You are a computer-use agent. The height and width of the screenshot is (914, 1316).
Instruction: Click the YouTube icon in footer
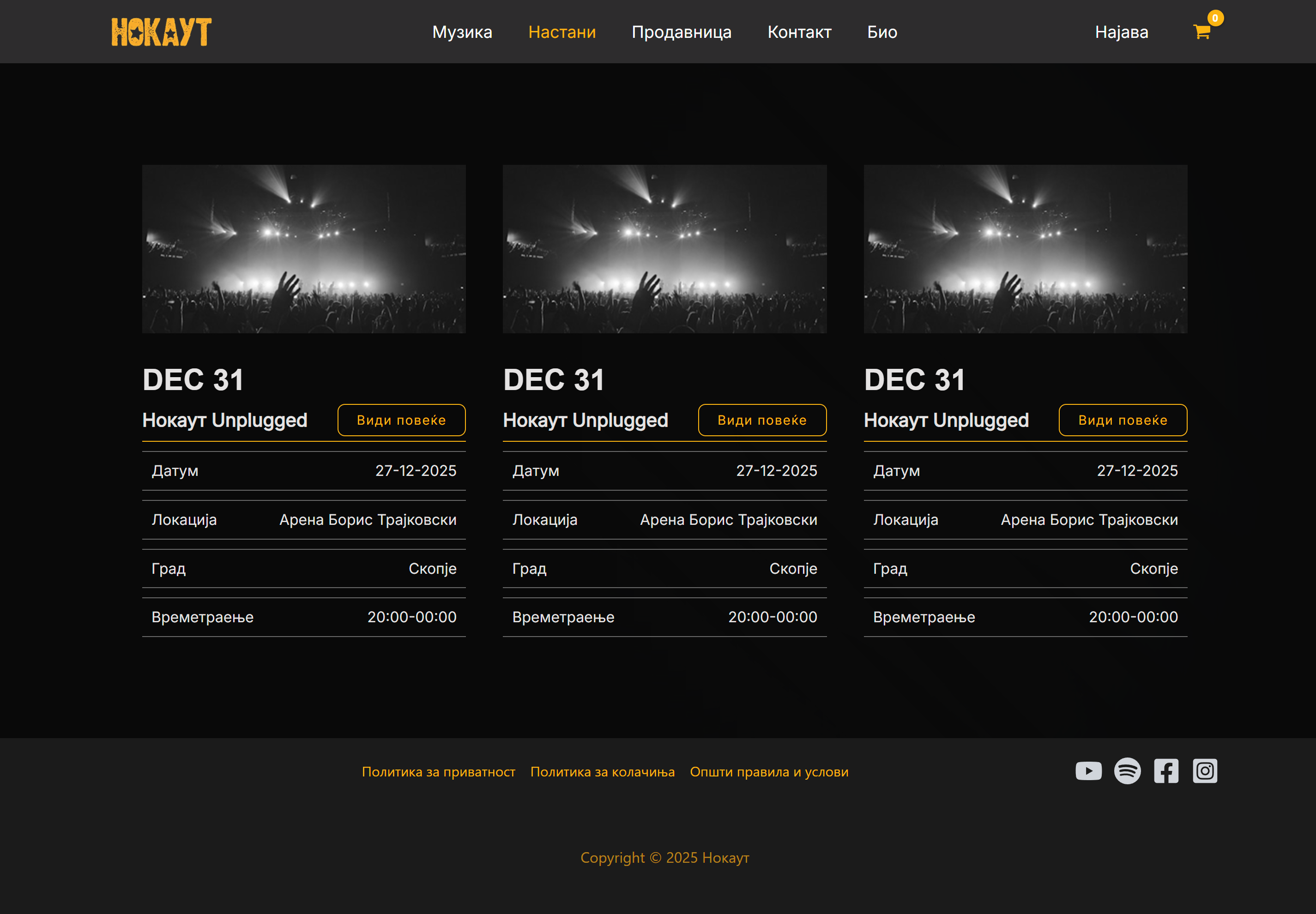(1088, 771)
